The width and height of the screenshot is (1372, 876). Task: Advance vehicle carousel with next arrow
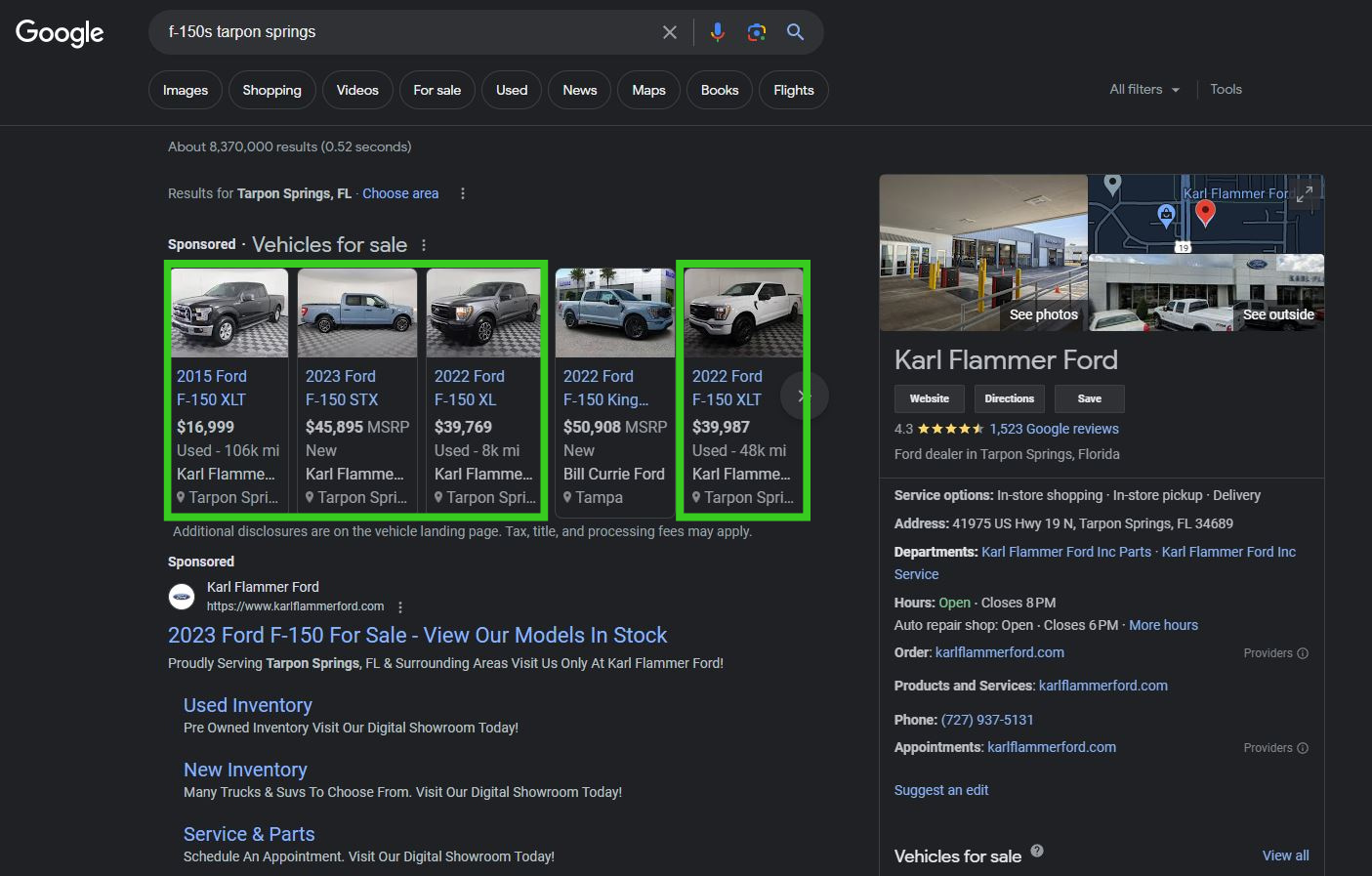click(803, 396)
